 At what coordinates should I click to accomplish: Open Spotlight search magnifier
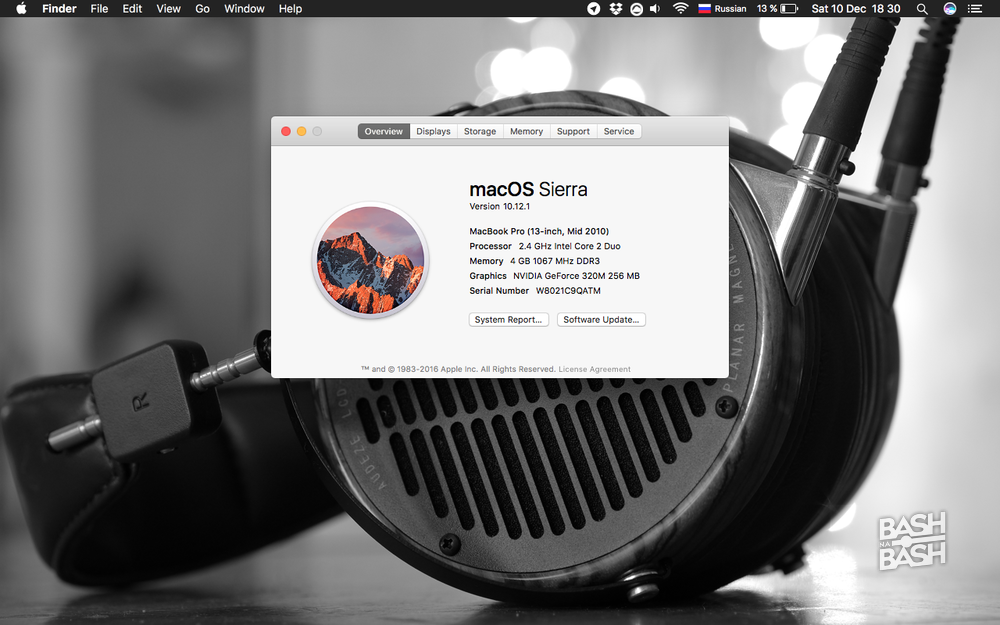922,9
